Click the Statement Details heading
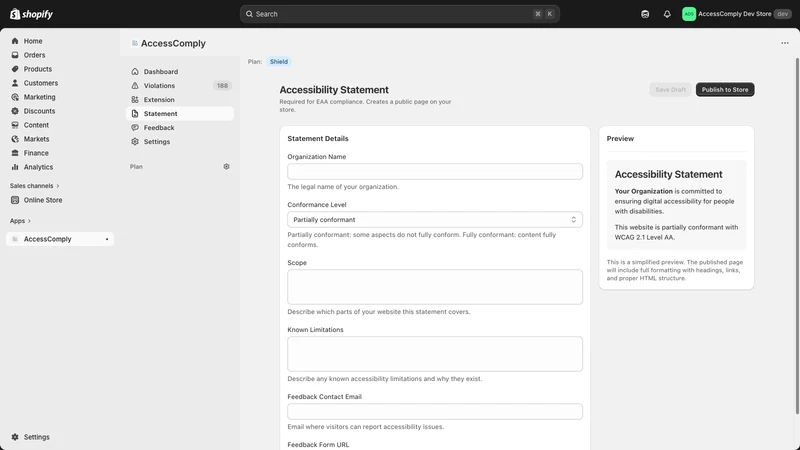 click(x=318, y=139)
